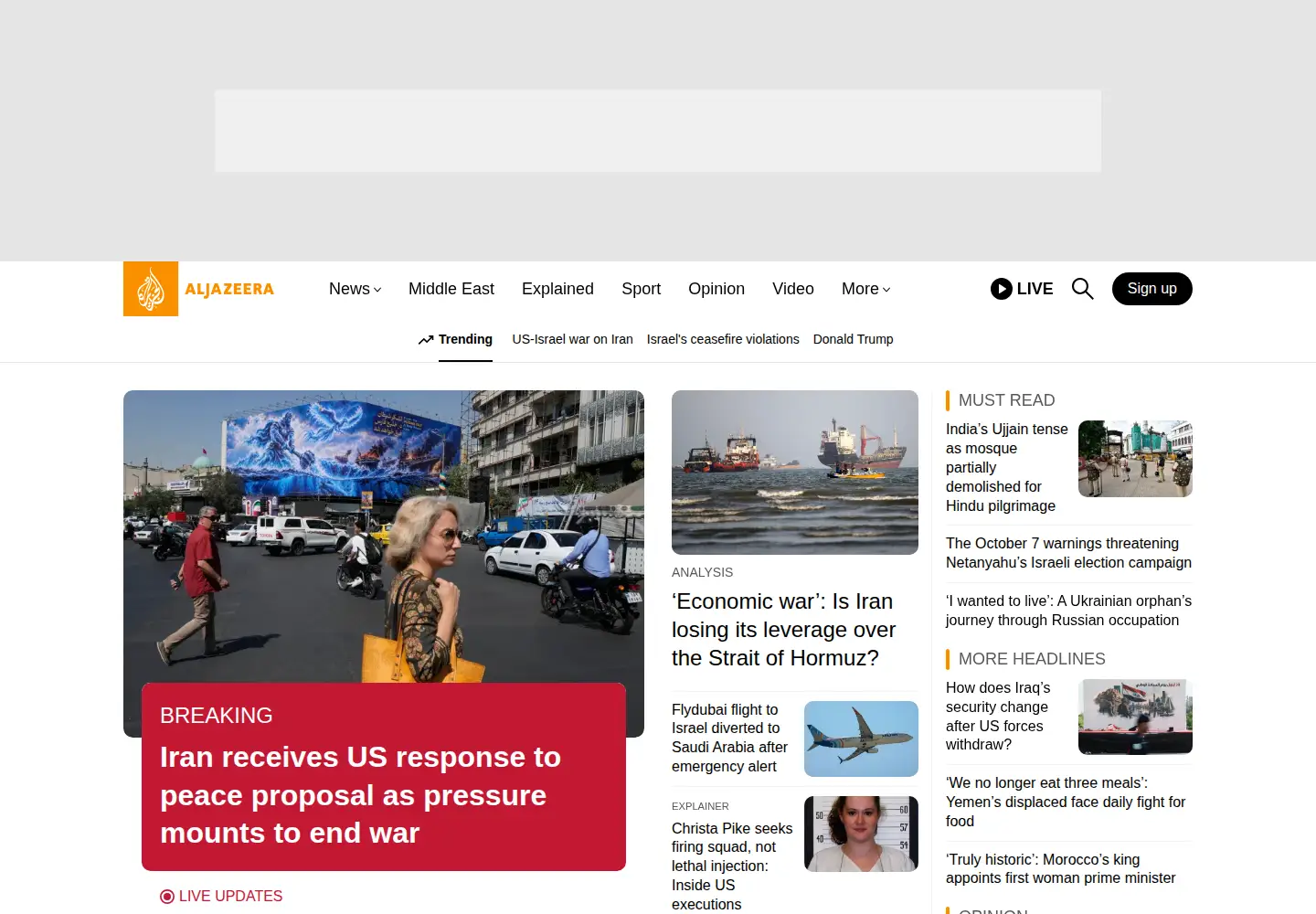
Task: Click the MUST READ section heading
Action: coord(1006,400)
